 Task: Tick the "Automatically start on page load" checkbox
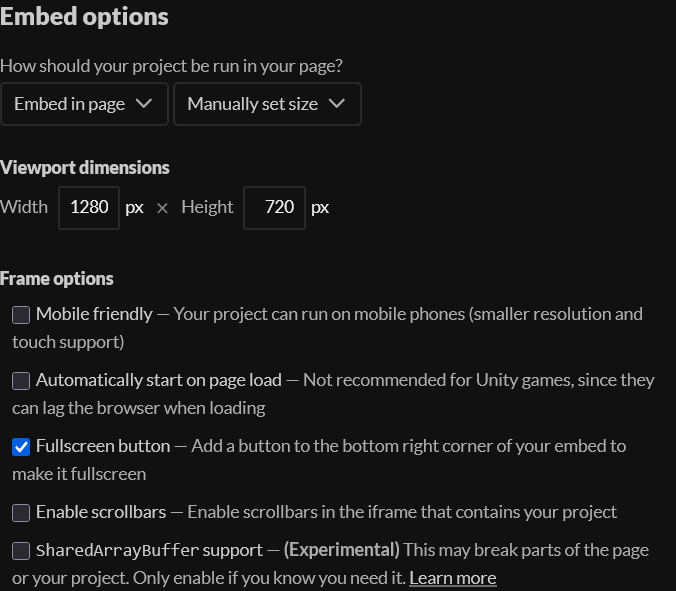click(21, 381)
